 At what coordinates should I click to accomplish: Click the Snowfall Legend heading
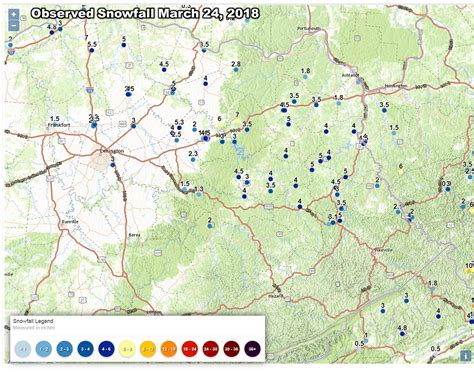33,321
